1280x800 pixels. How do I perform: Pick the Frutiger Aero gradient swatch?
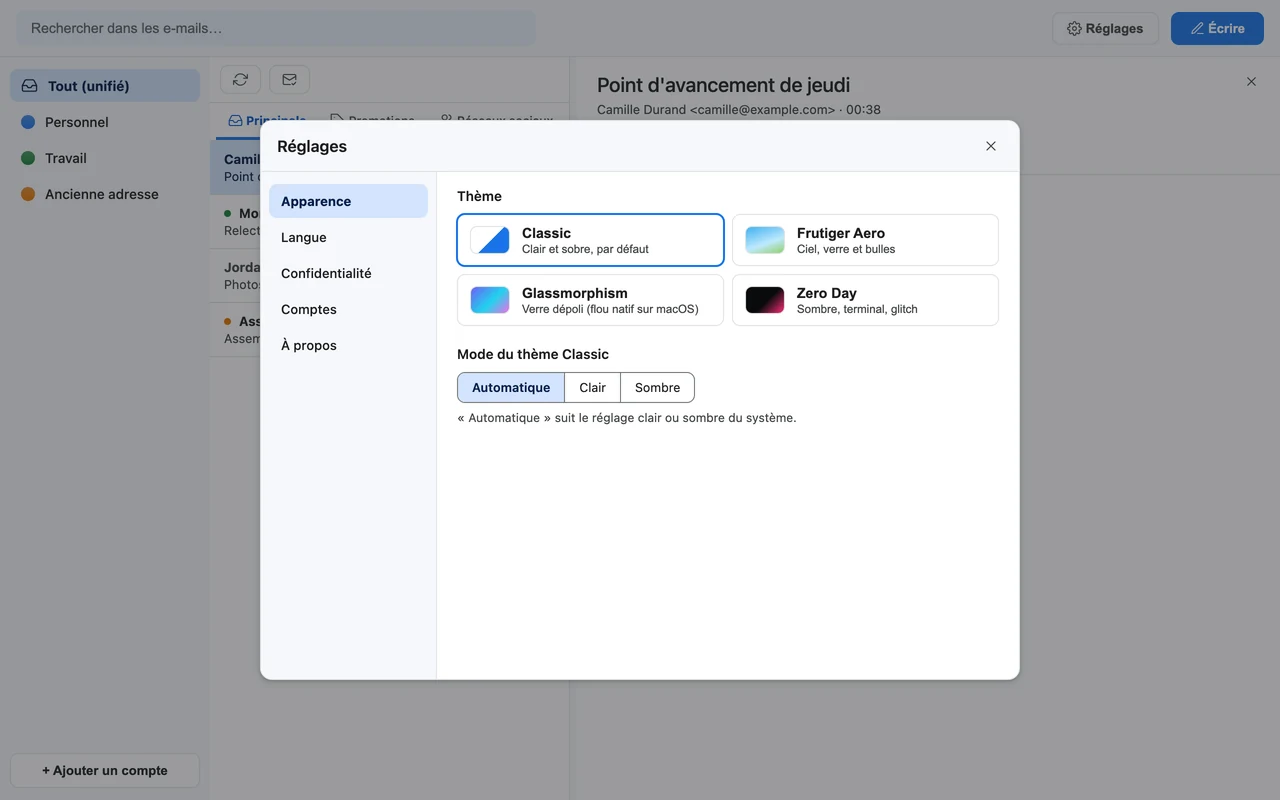pyautogui.click(x=765, y=240)
